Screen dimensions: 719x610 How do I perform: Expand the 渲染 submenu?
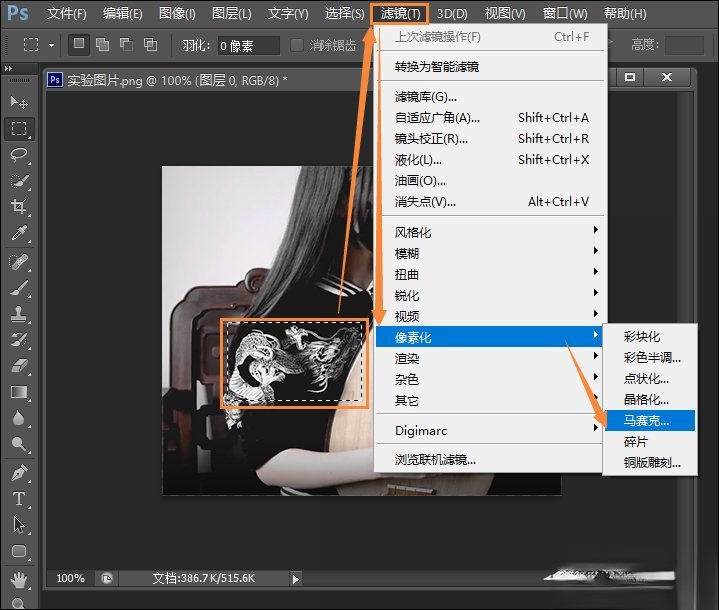pos(490,358)
